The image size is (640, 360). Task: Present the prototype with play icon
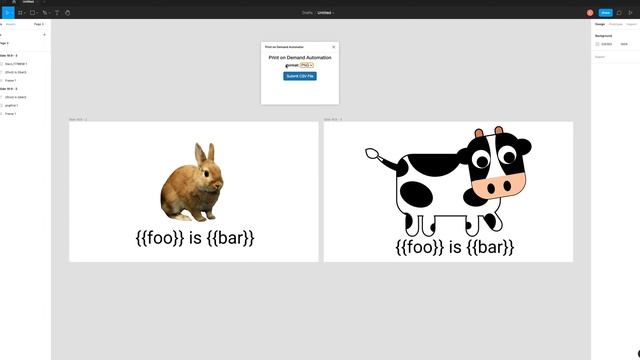[630, 13]
